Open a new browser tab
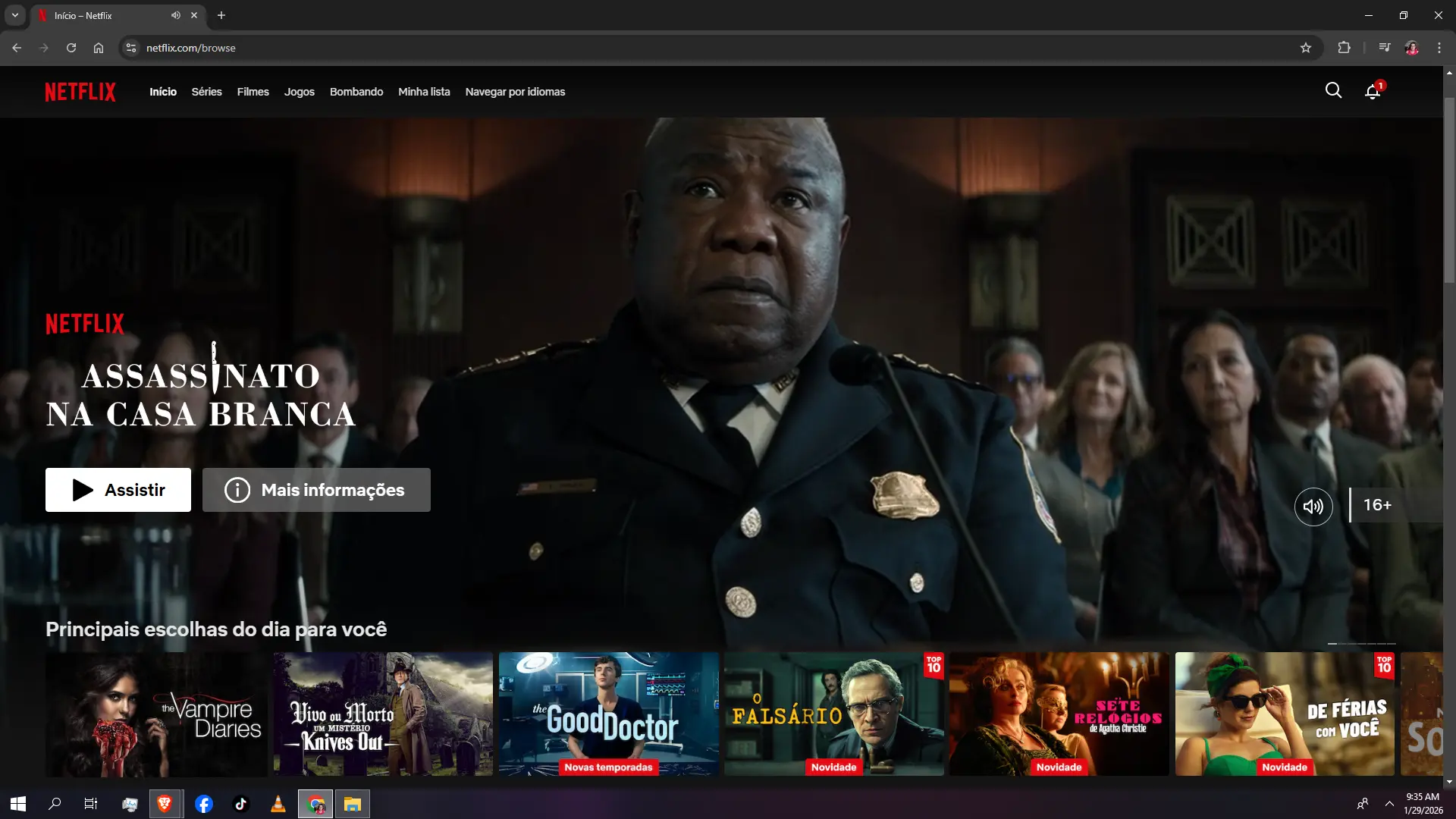Viewport: 1456px width, 819px height. [x=221, y=15]
